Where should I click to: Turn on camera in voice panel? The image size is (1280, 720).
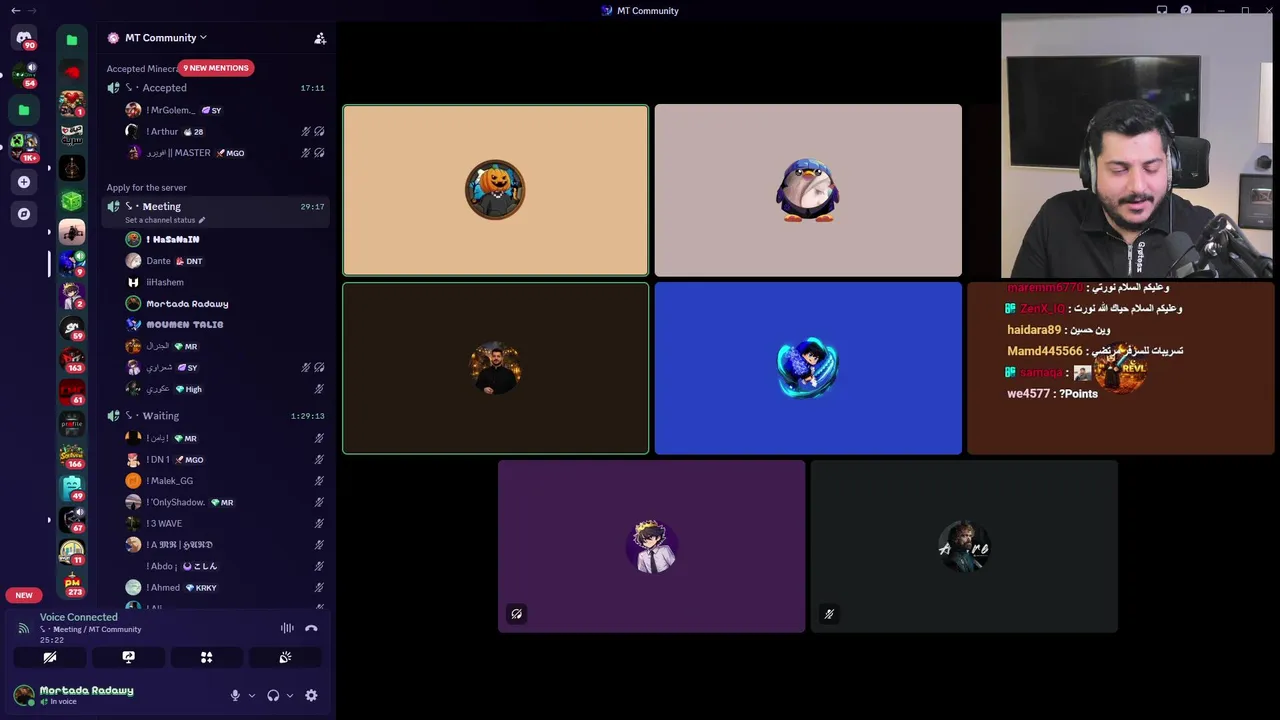(50, 657)
